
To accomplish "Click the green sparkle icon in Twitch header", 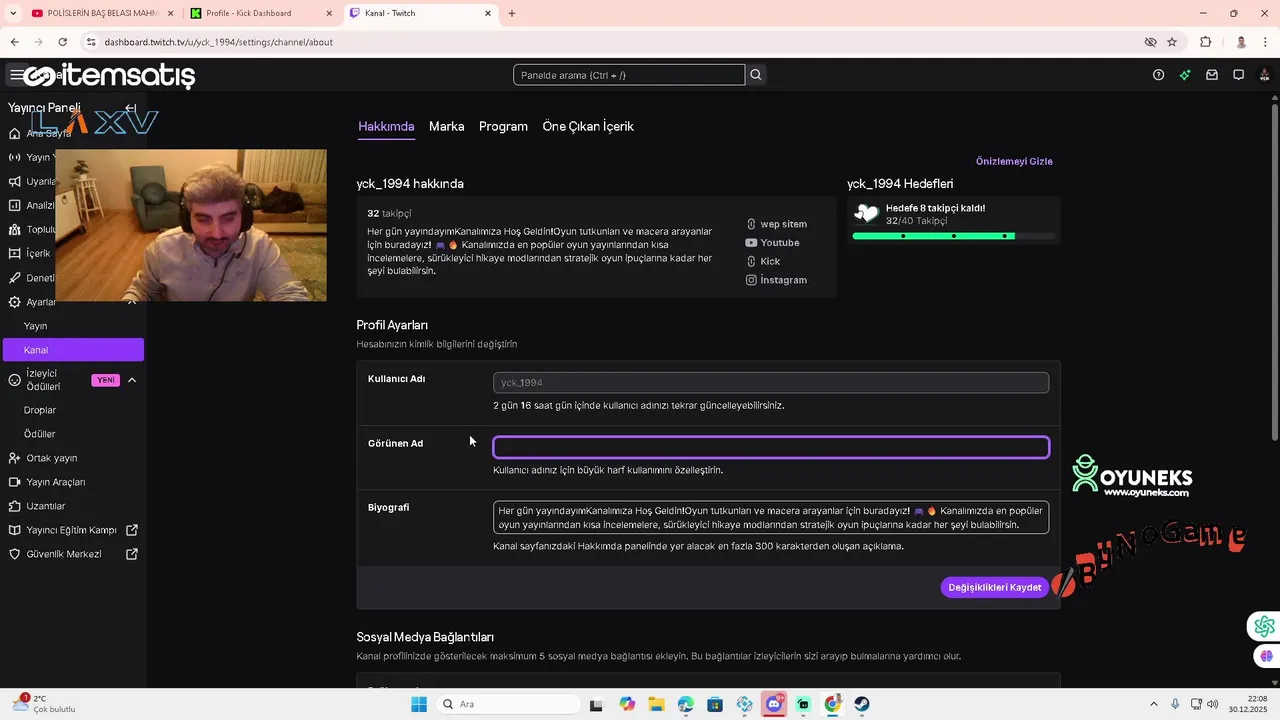I will pos(1185,75).
